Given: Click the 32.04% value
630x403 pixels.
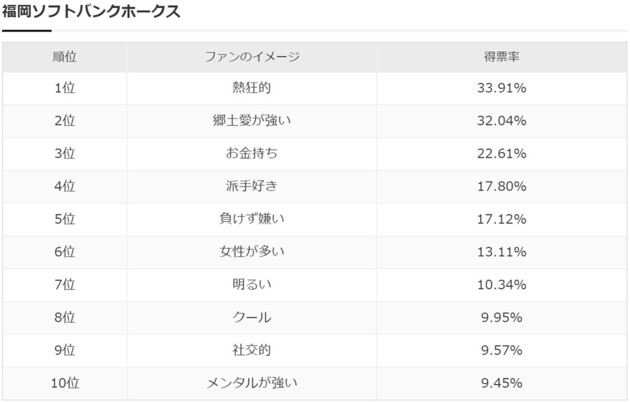Looking at the screenshot, I should [x=501, y=121].
